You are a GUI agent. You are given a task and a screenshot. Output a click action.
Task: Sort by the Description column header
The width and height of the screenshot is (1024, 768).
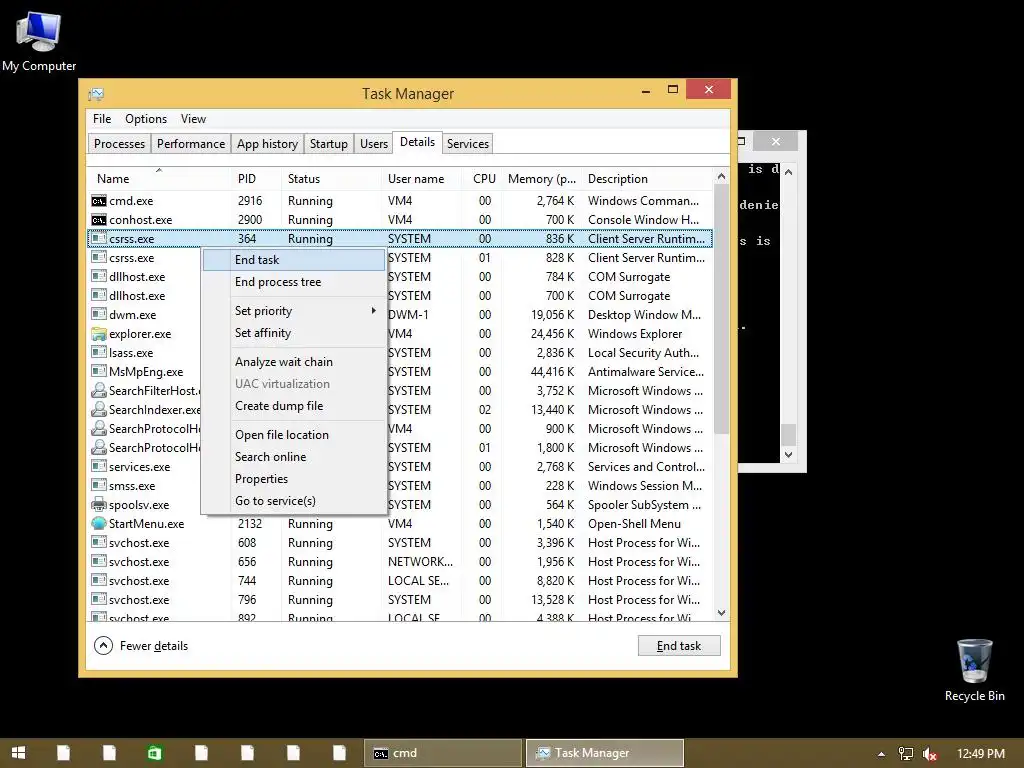tap(648, 178)
